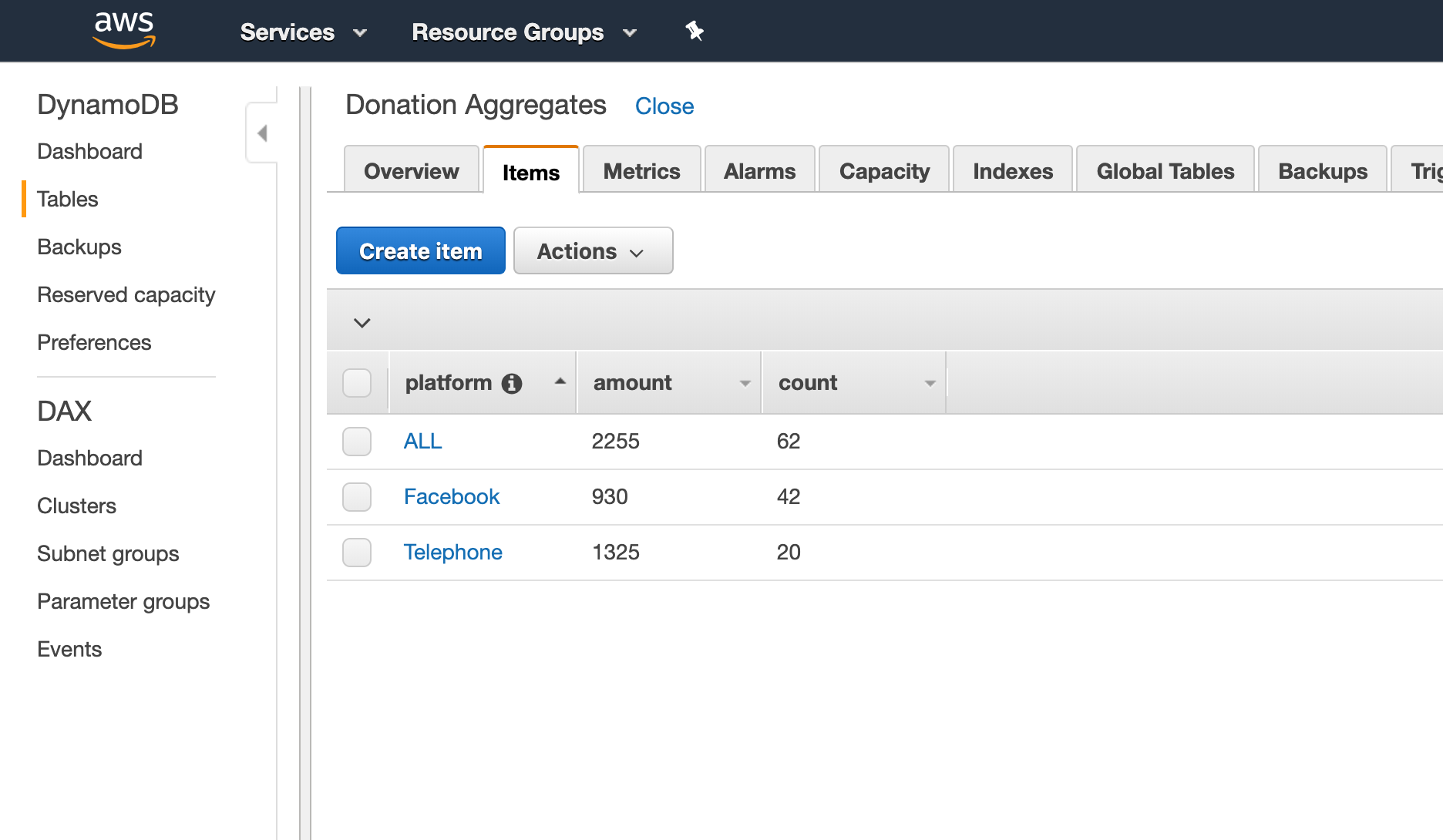Click the platform column info icon

pos(512,383)
